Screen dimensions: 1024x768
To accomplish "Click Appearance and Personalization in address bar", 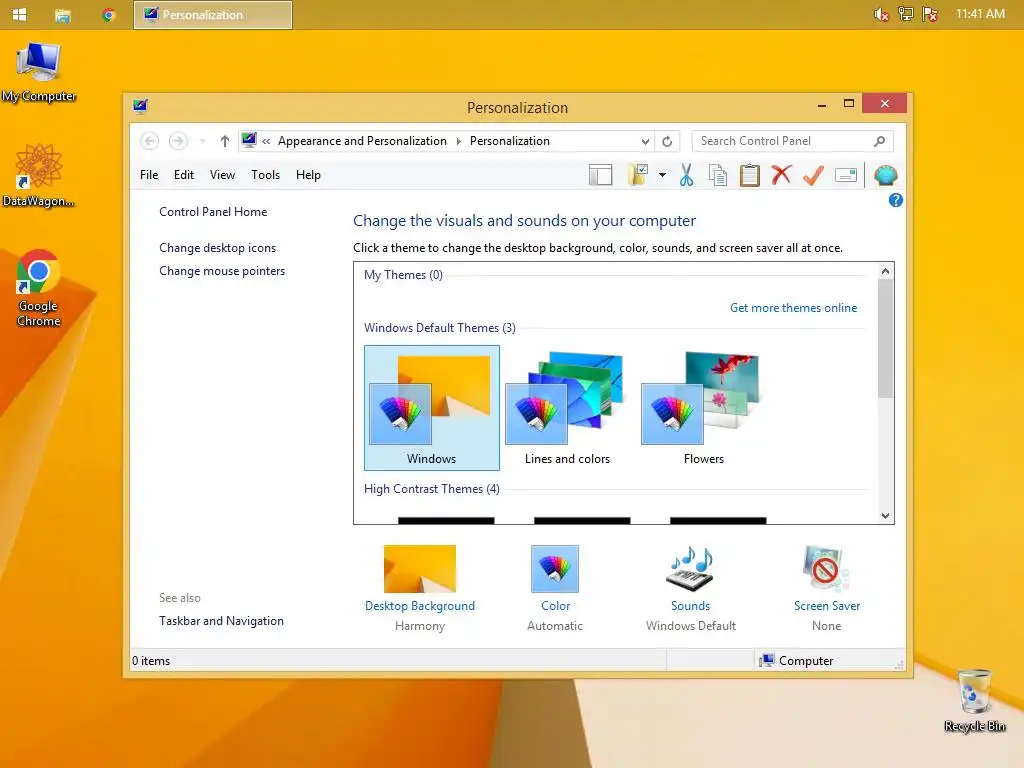I will pyautogui.click(x=362, y=141).
